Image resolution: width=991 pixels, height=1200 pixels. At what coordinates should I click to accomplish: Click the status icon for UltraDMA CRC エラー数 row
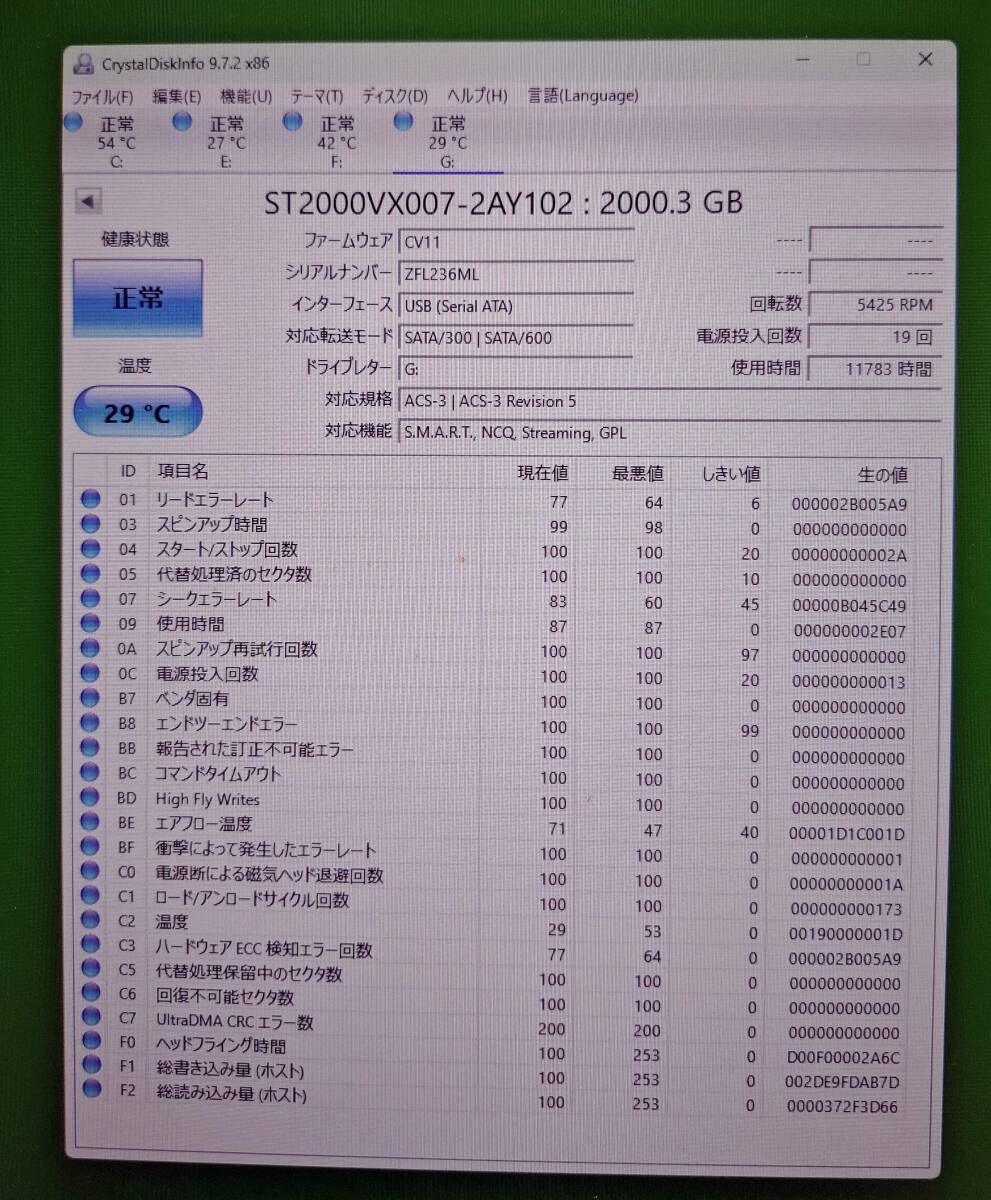click(x=91, y=1017)
